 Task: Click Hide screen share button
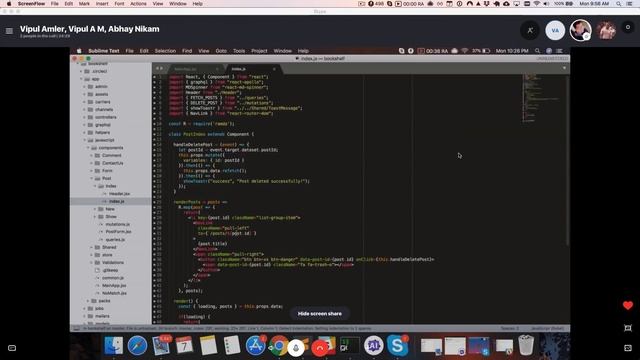click(320, 313)
